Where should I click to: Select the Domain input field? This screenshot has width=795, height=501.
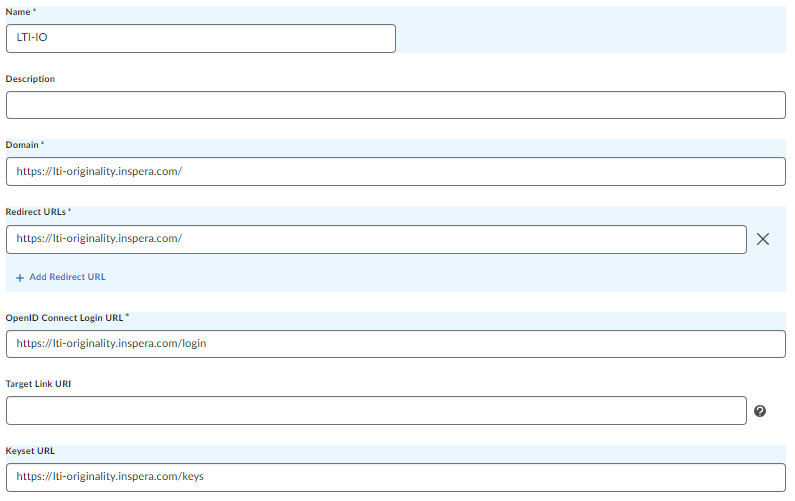pyautogui.click(x=396, y=171)
